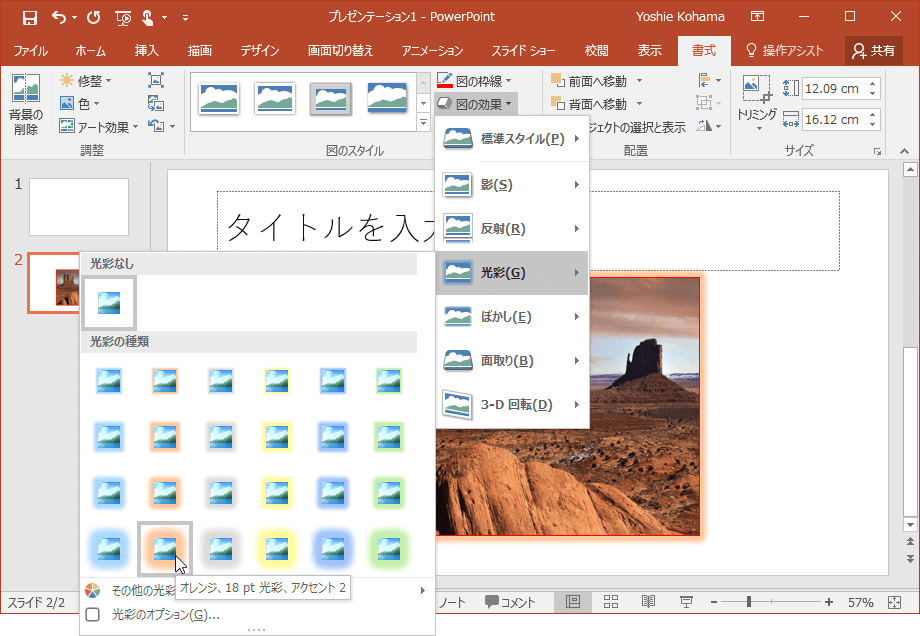This screenshot has height=636, width=920.
Task: Click the width field showing 16.12 cm
Action: tap(833, 120)
